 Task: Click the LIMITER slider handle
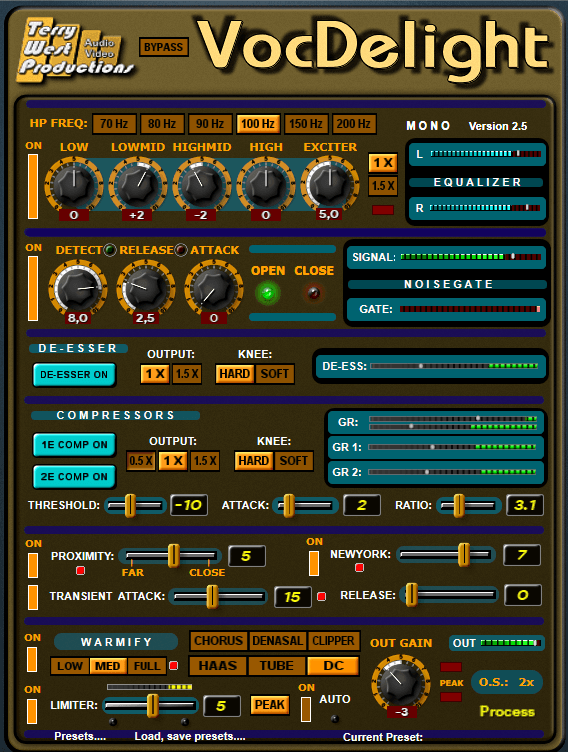(x=153, y=705)
